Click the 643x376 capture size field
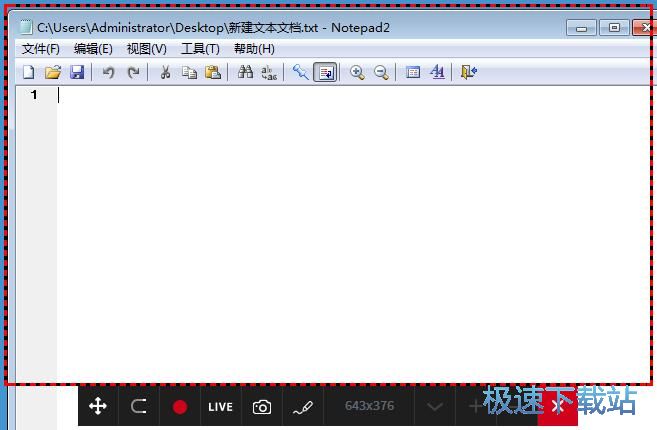Image resolution: width=657 pixels, height=430 pixels. [369, 406]
